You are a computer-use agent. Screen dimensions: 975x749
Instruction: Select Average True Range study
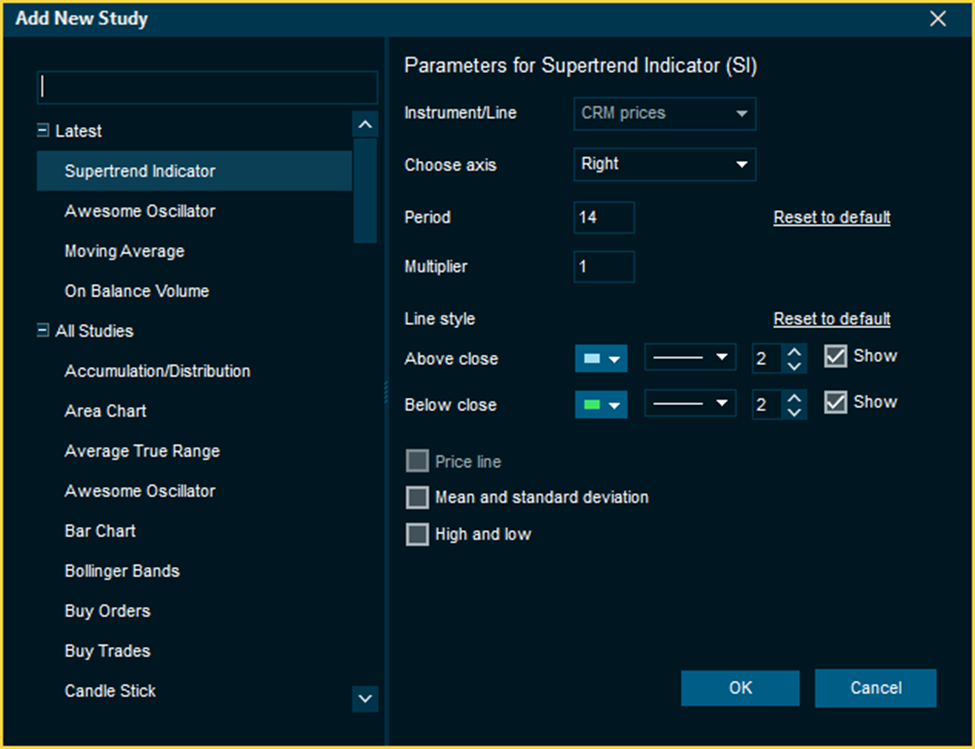pos(142,451)
